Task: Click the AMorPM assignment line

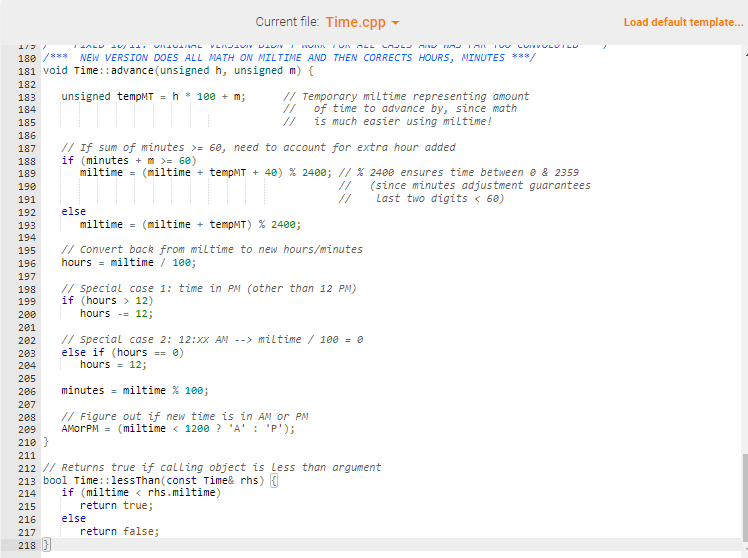Action: point(178,429)
